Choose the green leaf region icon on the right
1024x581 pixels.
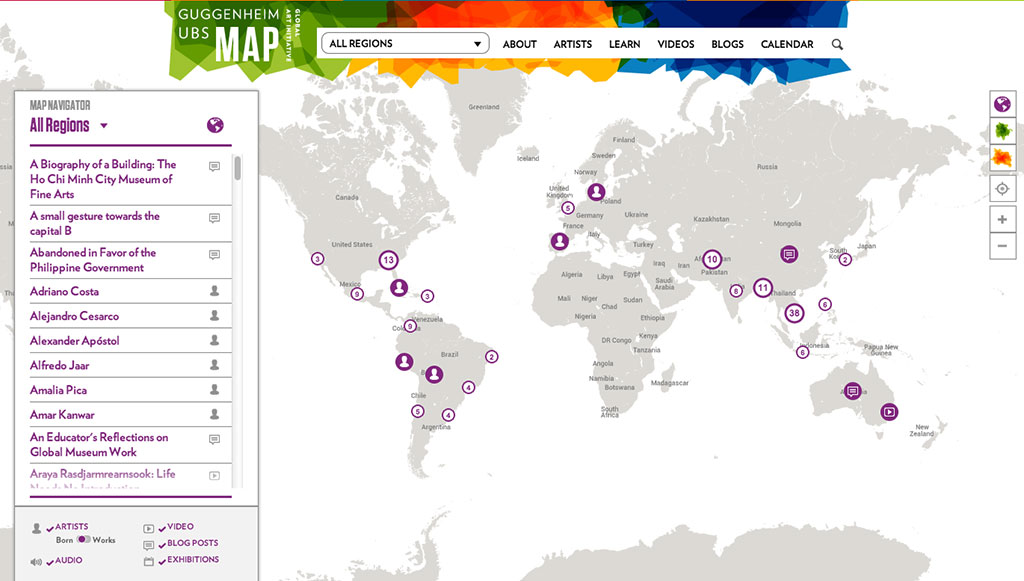pos(1002,131)
